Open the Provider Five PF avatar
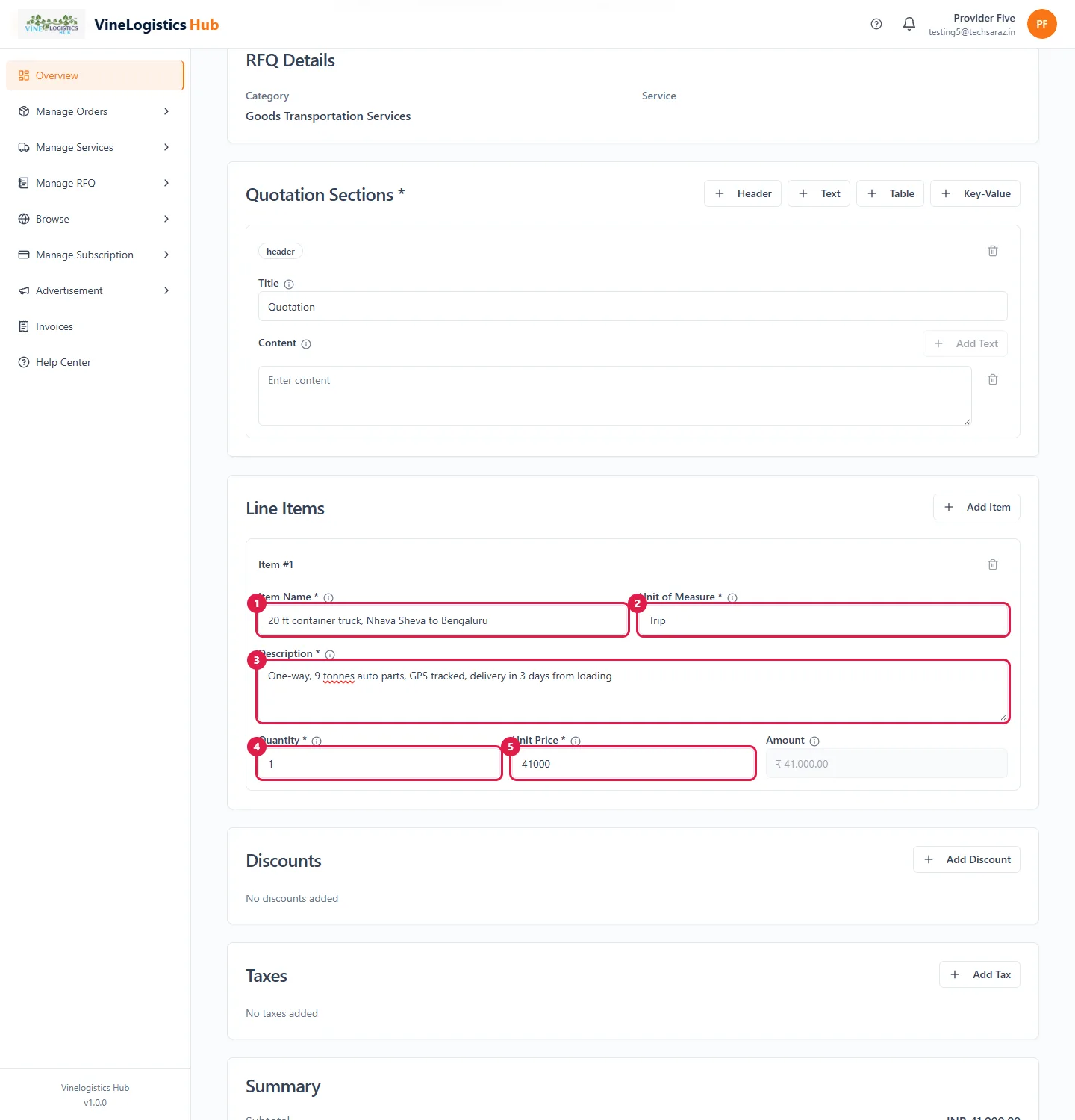Viewport: 1075px width, 1120px height. point(1042,24)
